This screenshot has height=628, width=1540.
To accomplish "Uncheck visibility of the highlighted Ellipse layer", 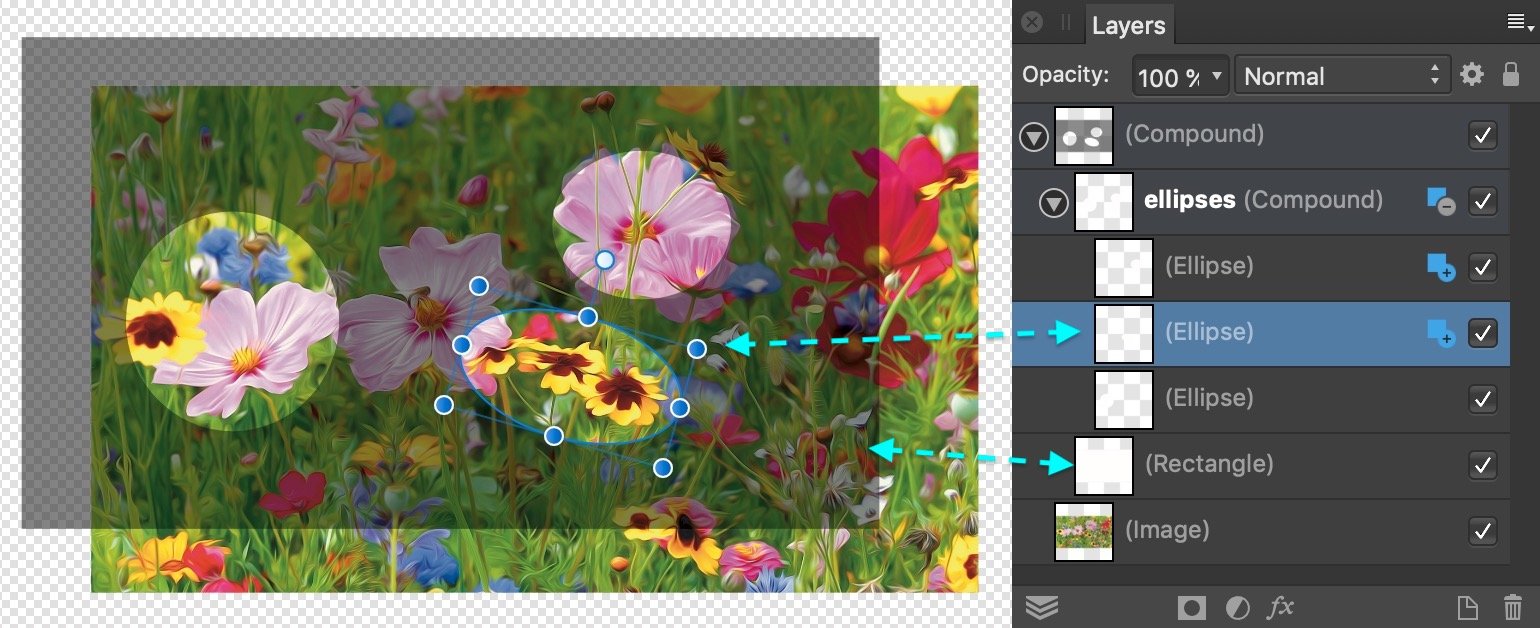I will (x=1483, y=333).
